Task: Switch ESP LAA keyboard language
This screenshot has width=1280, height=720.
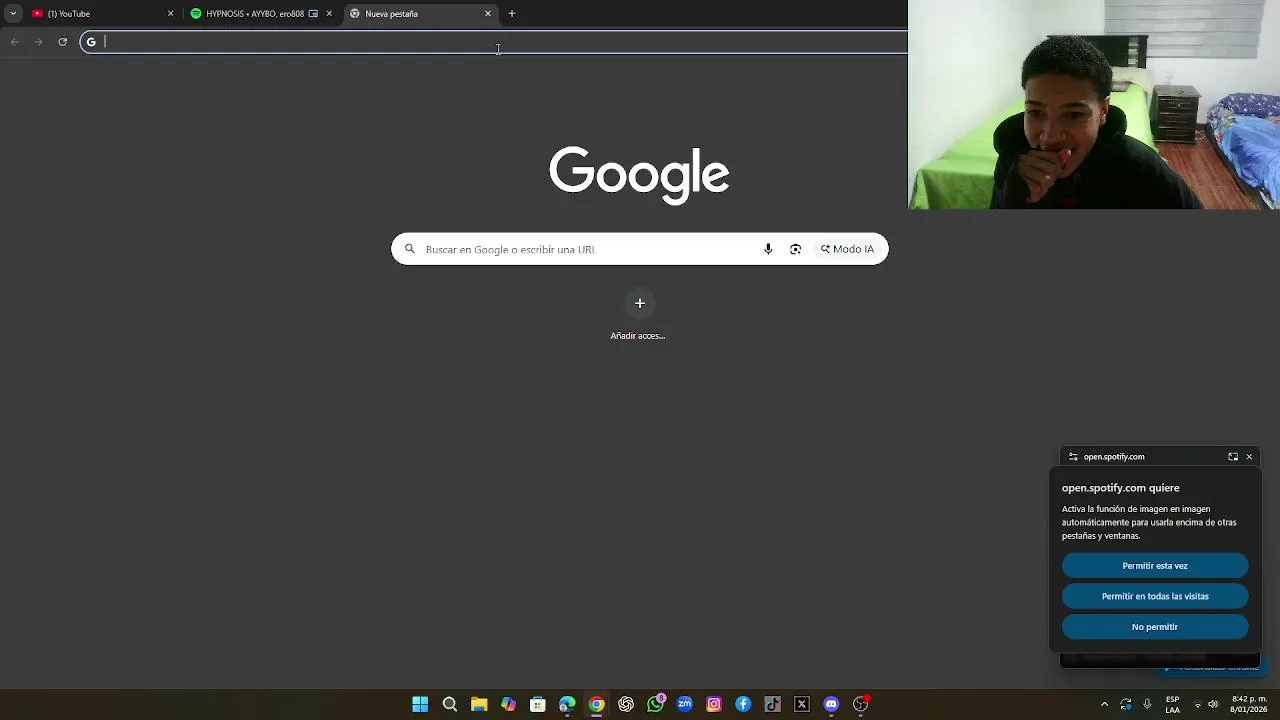Action: tap(1172, 704)
